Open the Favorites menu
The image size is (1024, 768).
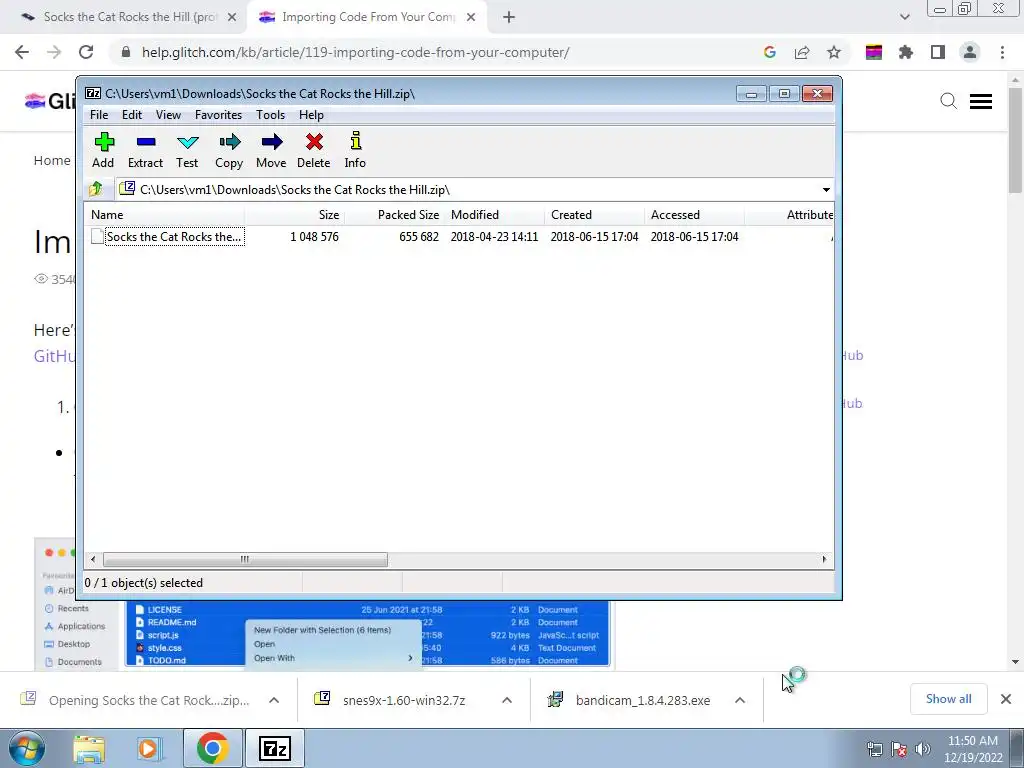tap(218, 115)
